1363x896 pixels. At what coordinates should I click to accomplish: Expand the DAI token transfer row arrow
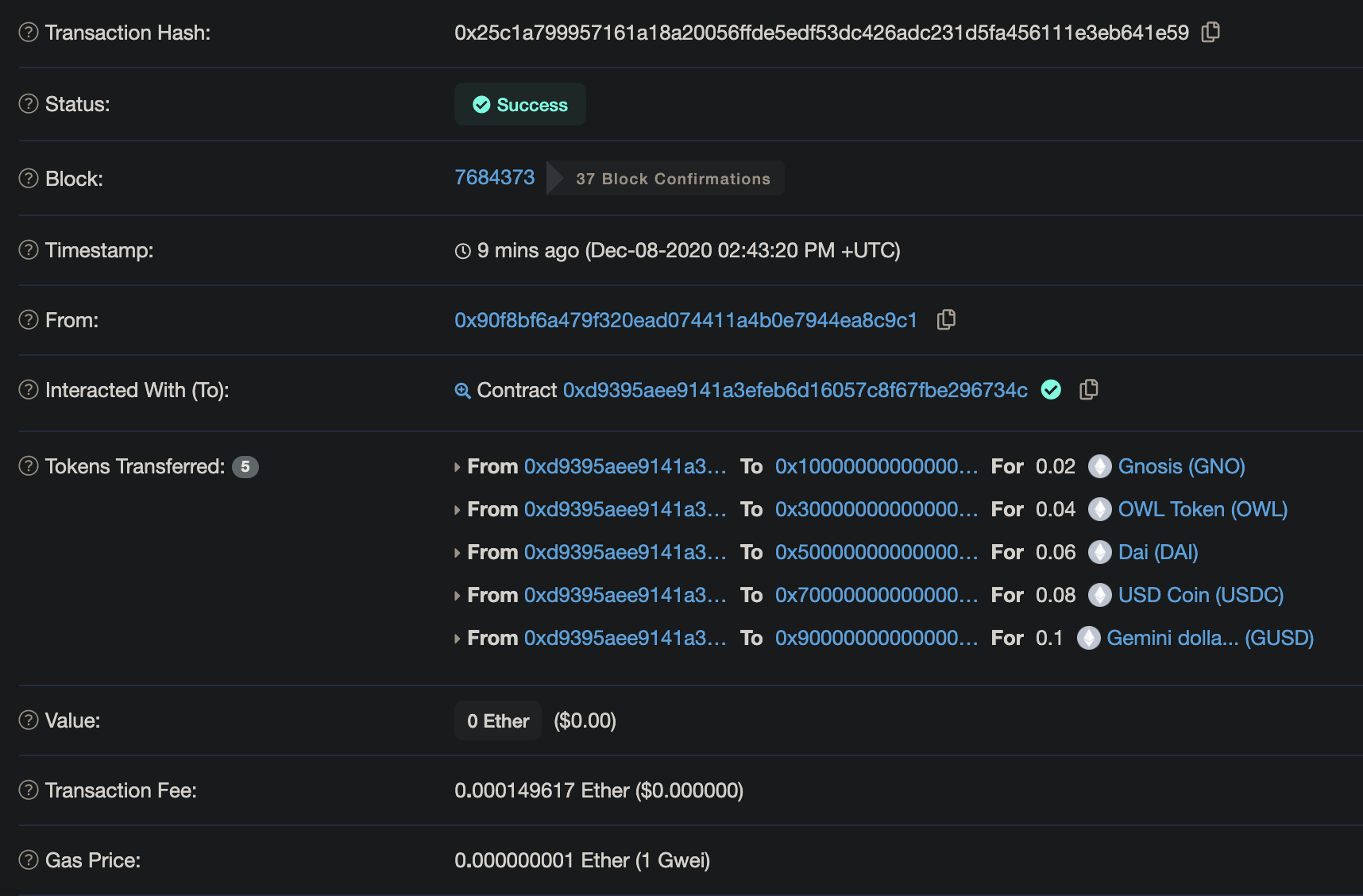(458, 553)
